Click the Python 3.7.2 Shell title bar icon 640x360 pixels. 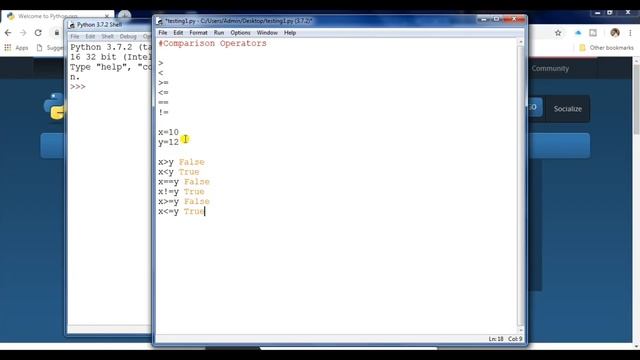(x=72, y=25)
